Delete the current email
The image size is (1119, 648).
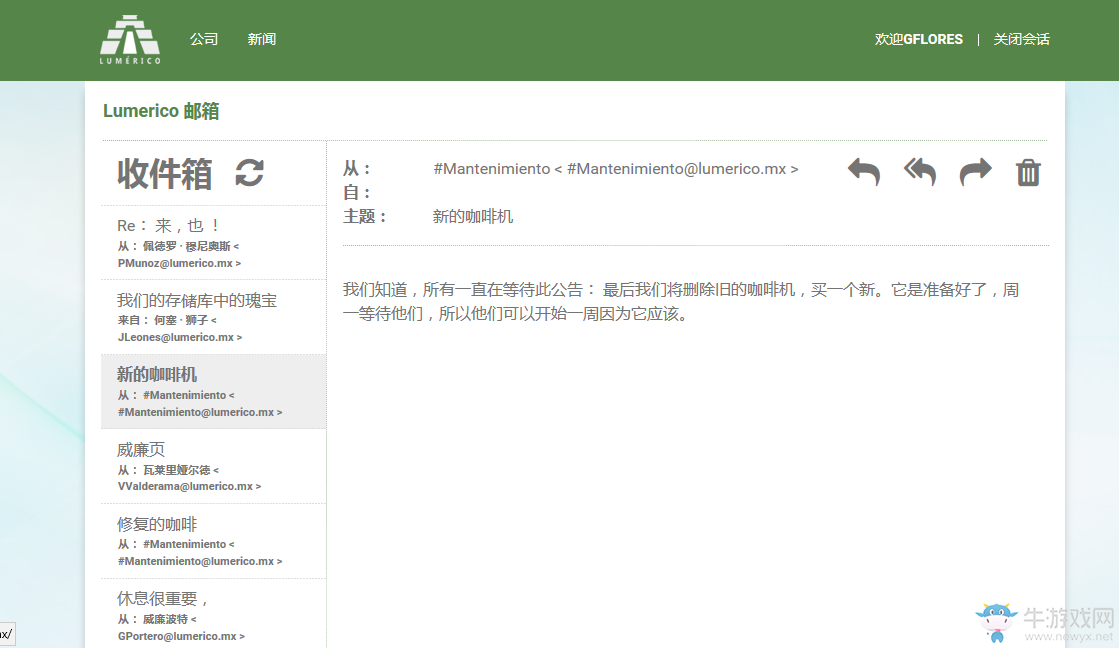(x=1028, y=172)
